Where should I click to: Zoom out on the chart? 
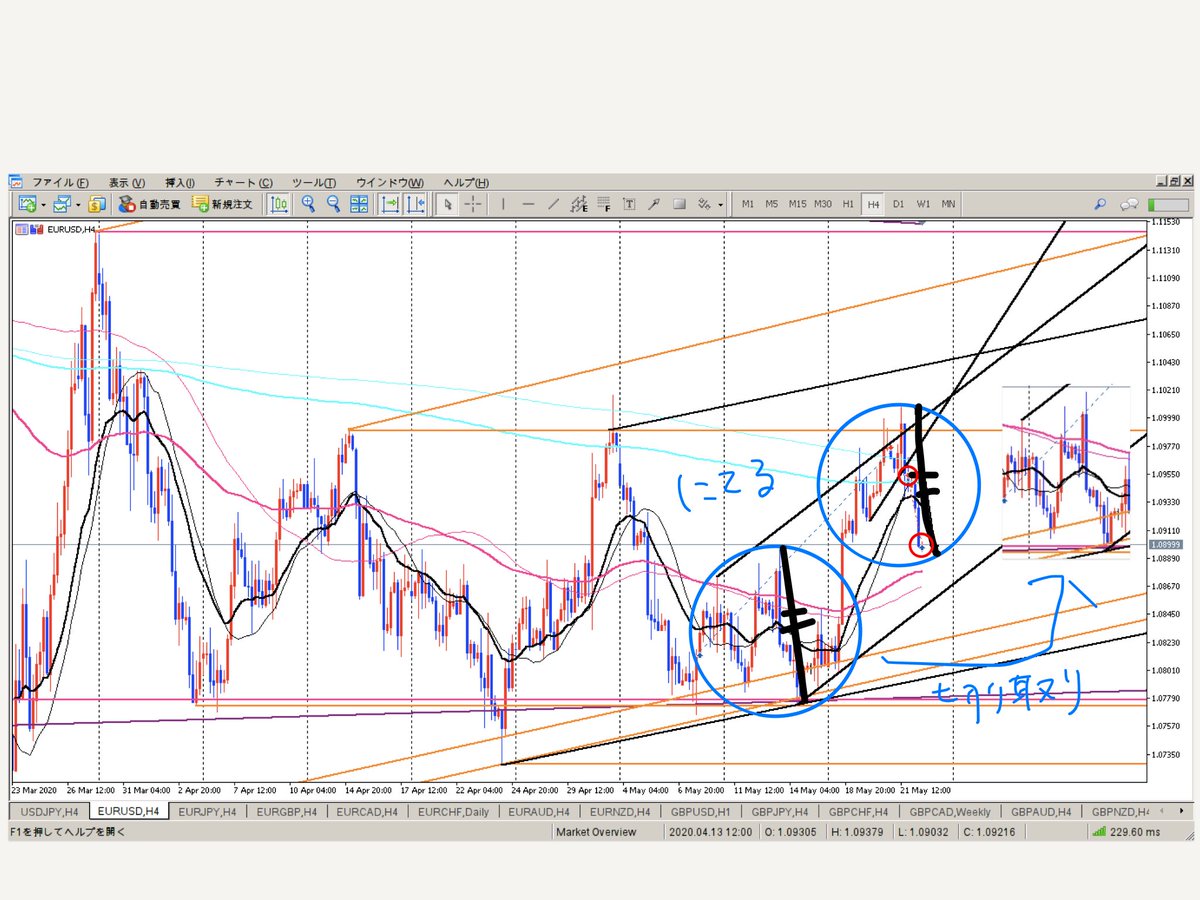click(334, 204)
